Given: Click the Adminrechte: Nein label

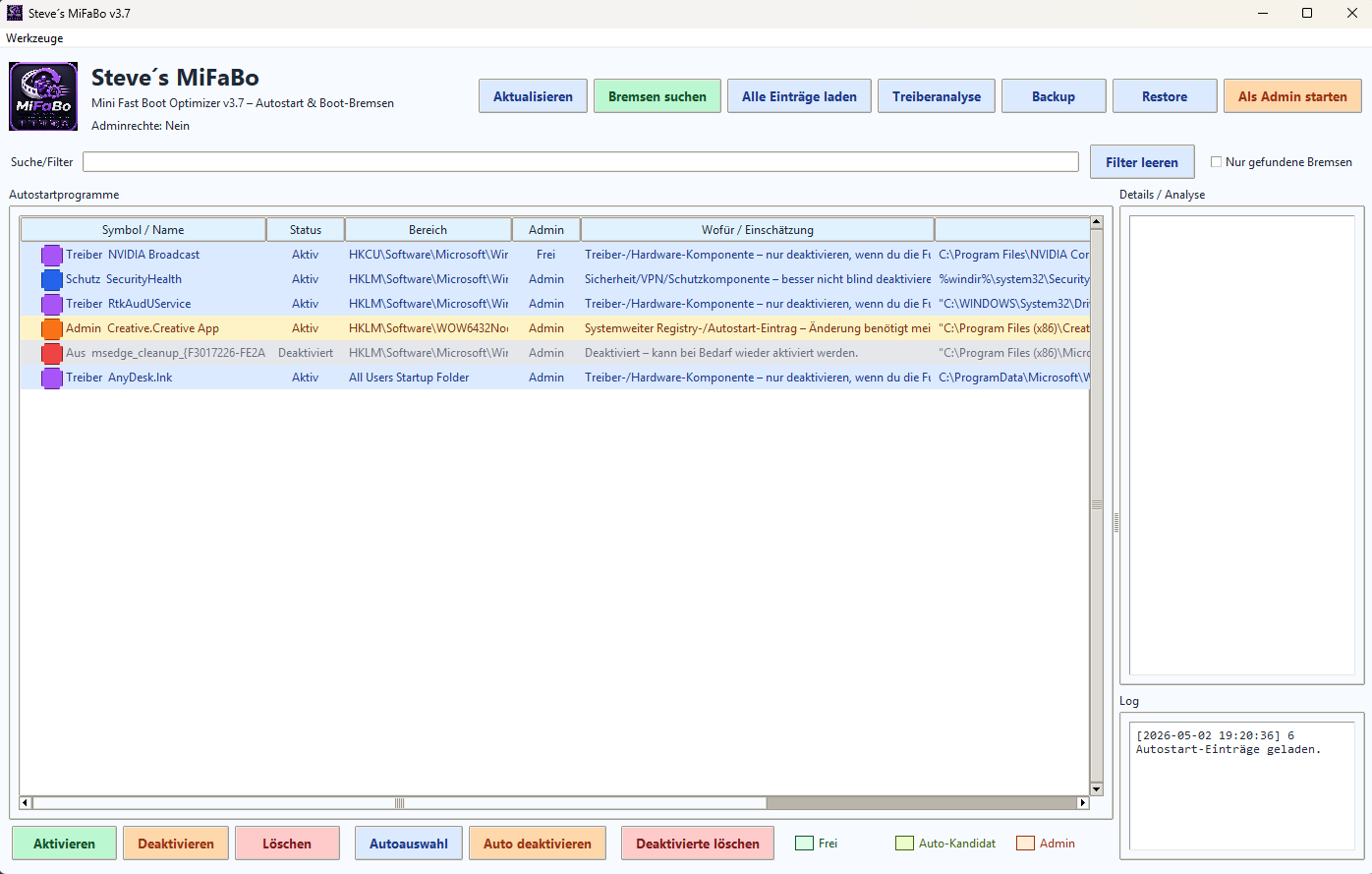Looking at the screenshot, I should (141, 126).
